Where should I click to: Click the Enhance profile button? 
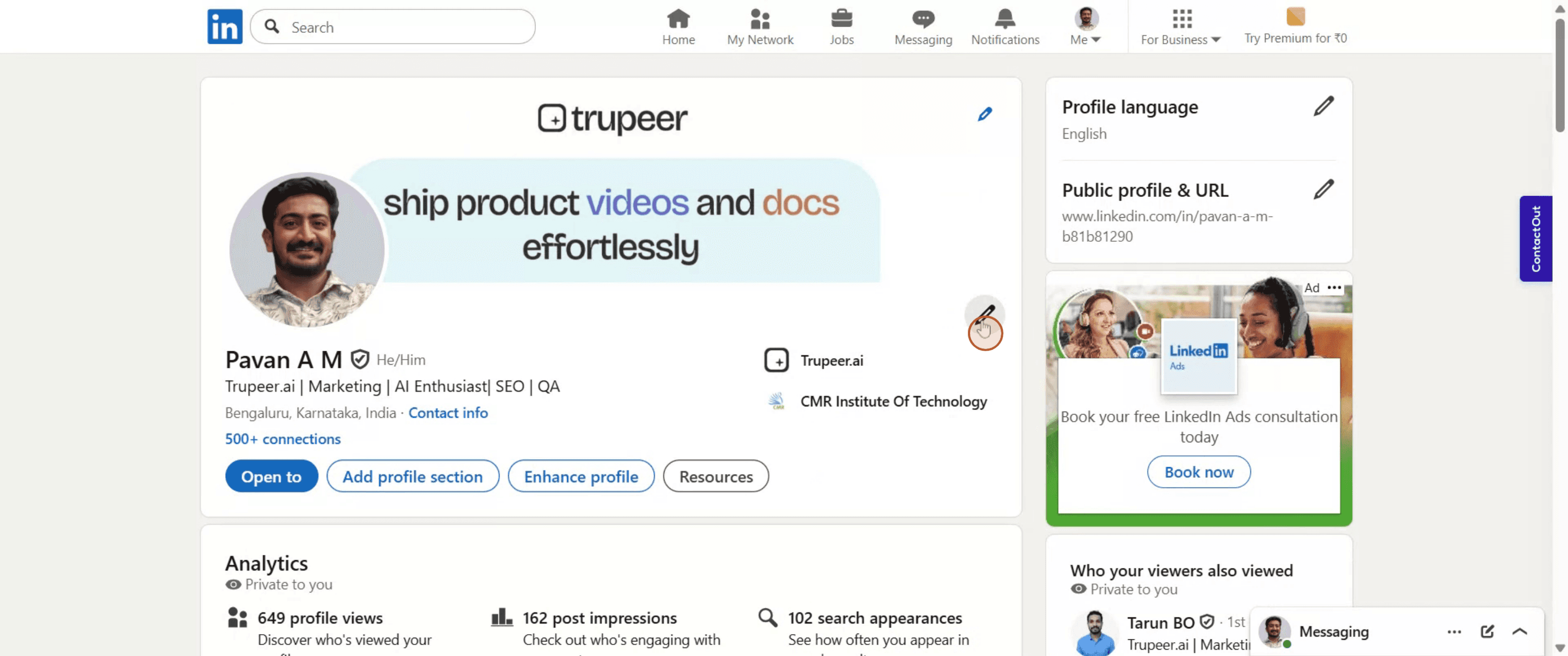pyautogui.click(x=581, y=476)
